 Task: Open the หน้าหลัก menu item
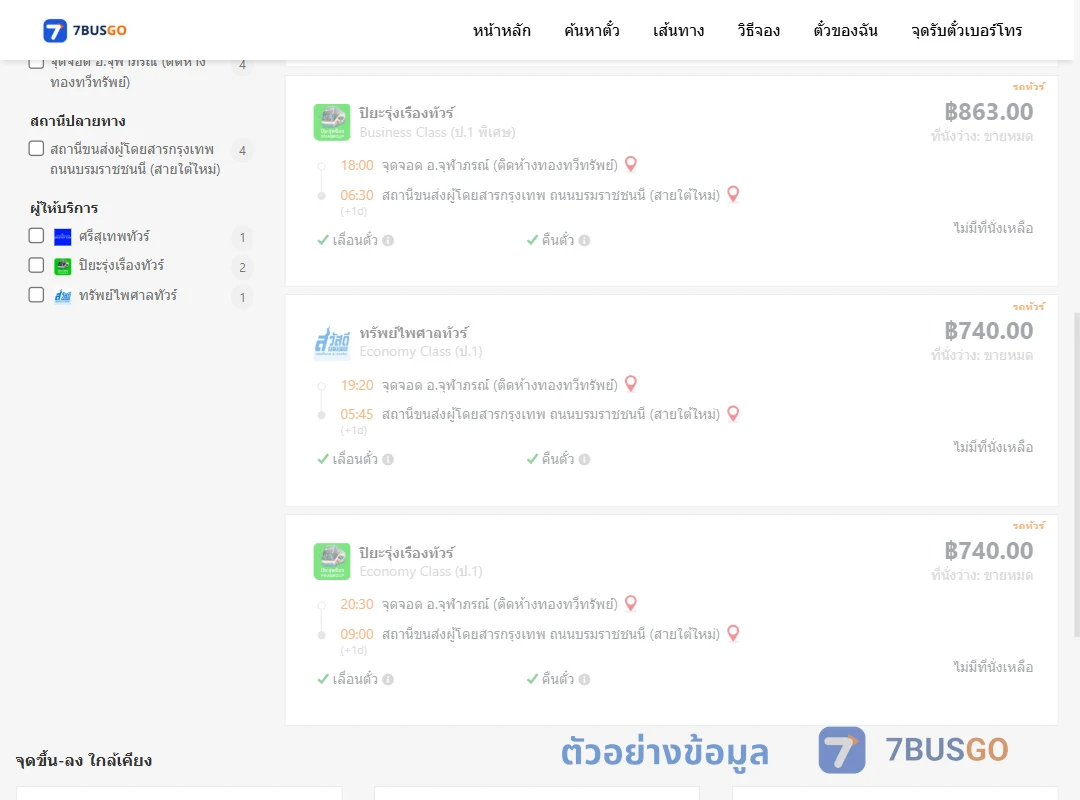pos(501,30)
